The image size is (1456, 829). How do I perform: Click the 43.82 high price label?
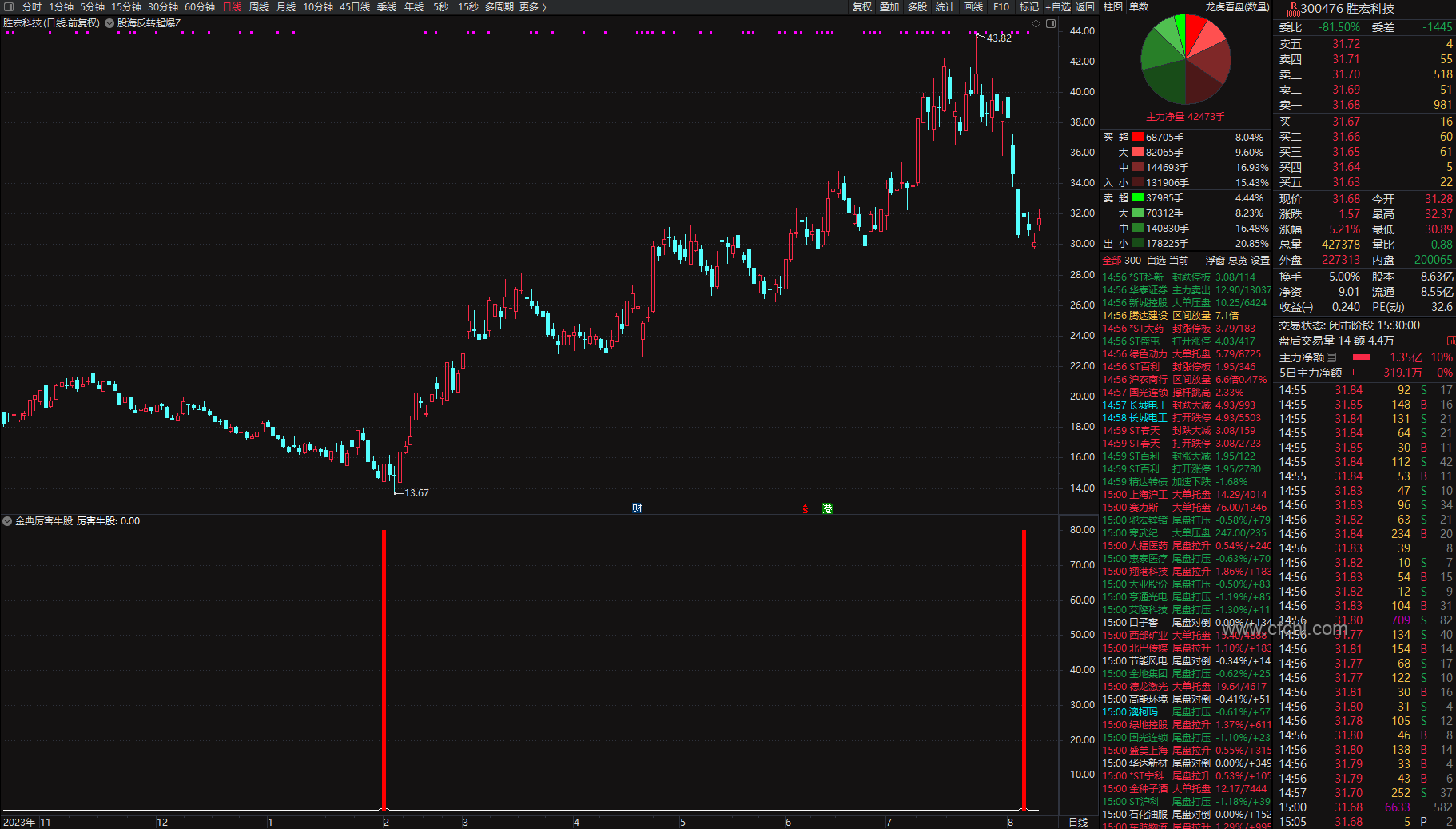click(x=999, y=38)
